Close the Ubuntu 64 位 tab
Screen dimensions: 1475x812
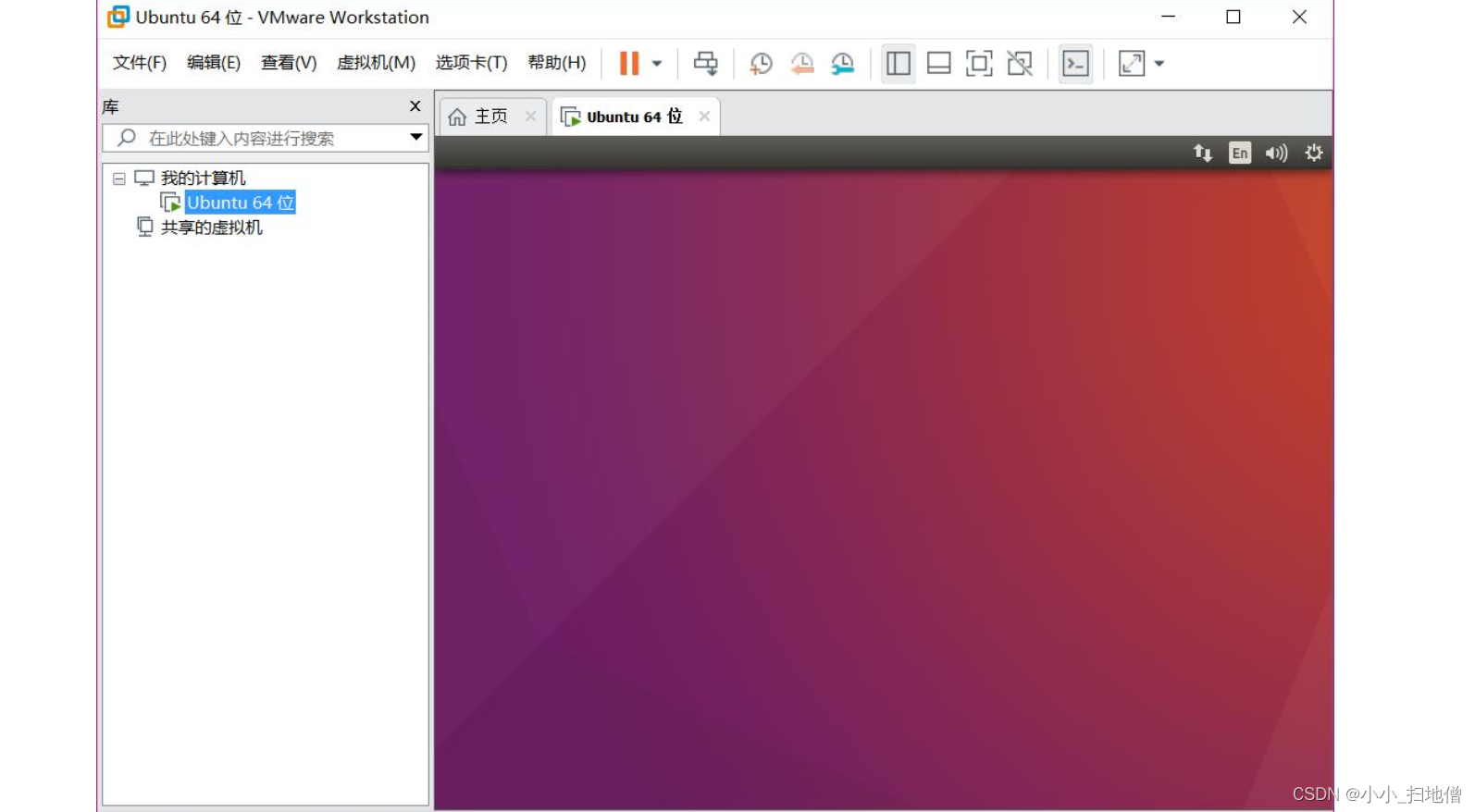pos(704,116)
